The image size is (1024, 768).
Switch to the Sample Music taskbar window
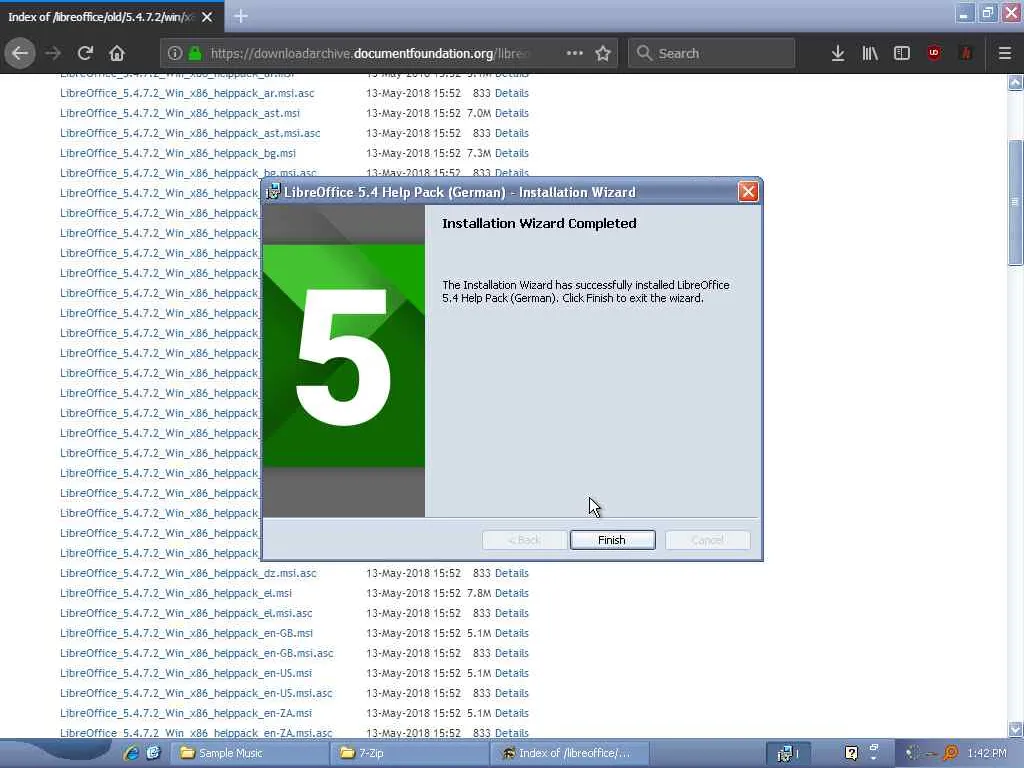(x=249, y=753)
